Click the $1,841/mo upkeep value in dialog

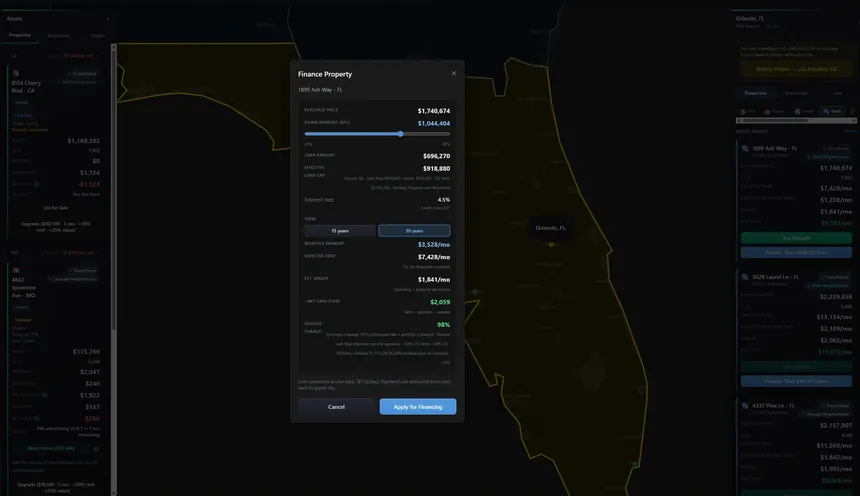point(434,280)
